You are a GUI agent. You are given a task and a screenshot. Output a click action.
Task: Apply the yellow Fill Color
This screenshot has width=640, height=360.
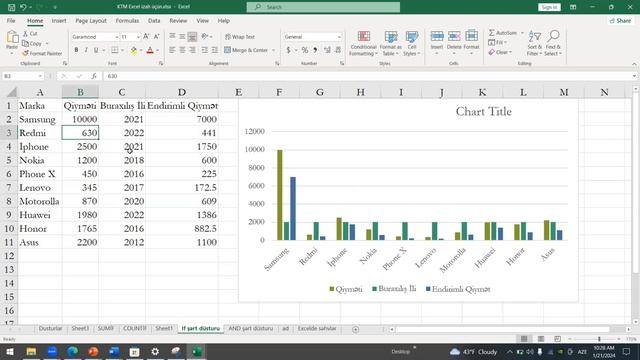[x=133, y=50]
